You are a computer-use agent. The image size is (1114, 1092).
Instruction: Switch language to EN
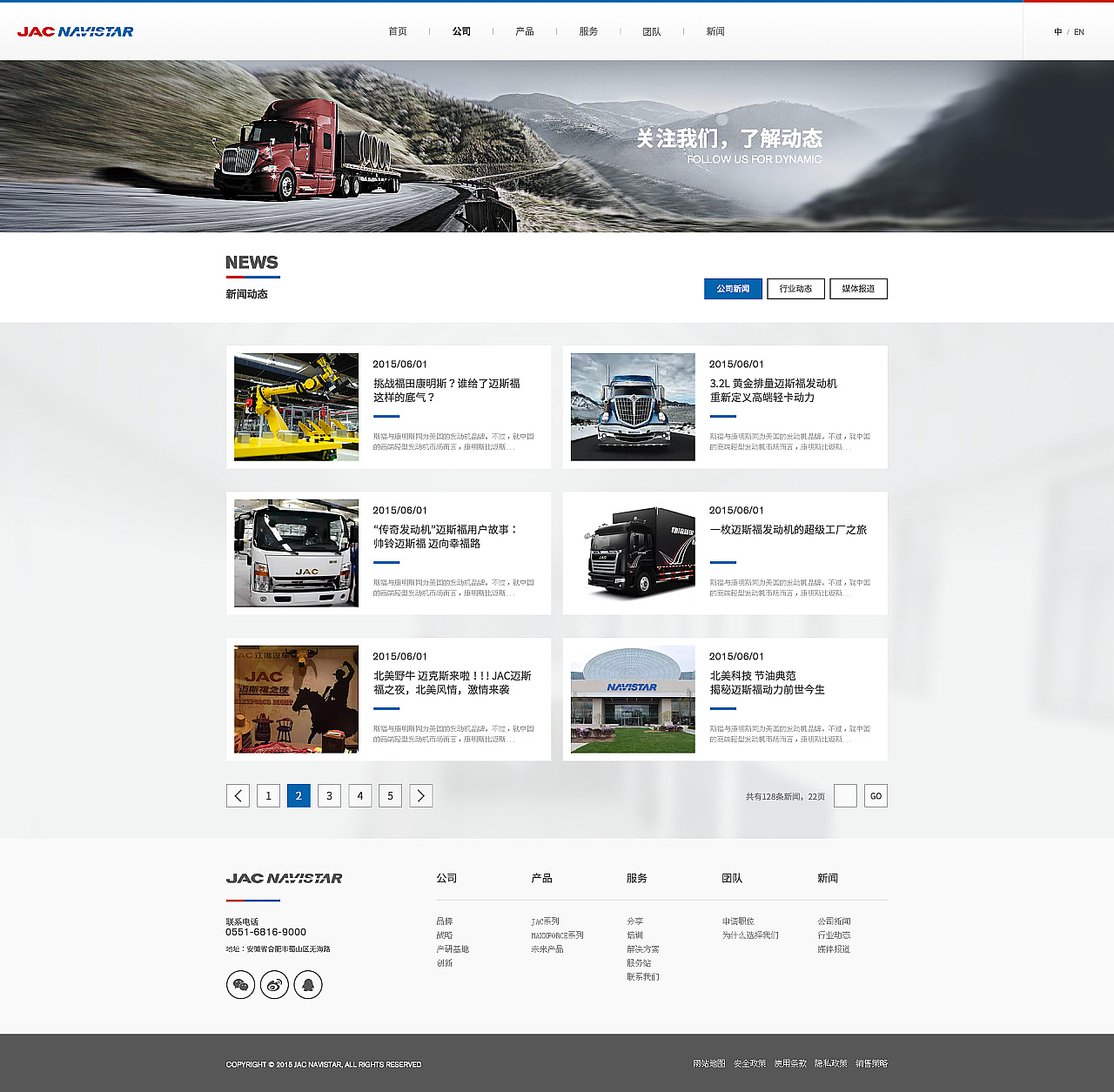tap(1079, 32)
